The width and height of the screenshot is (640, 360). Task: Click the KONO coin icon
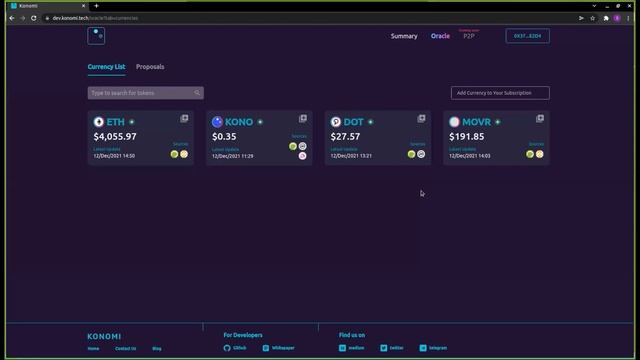[x=217, y=122]
